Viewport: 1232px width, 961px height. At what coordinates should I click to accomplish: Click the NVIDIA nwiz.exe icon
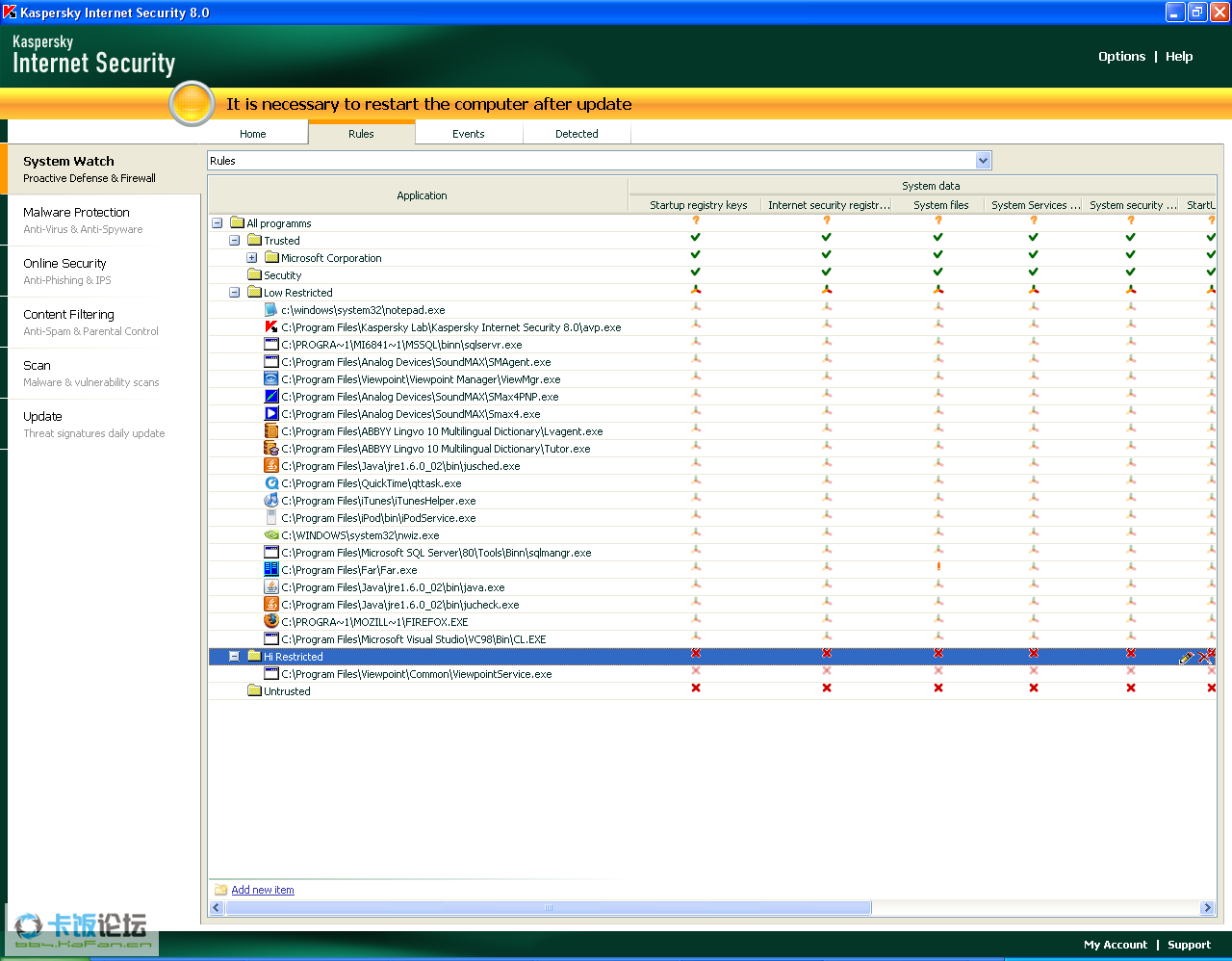click(271, 535)
